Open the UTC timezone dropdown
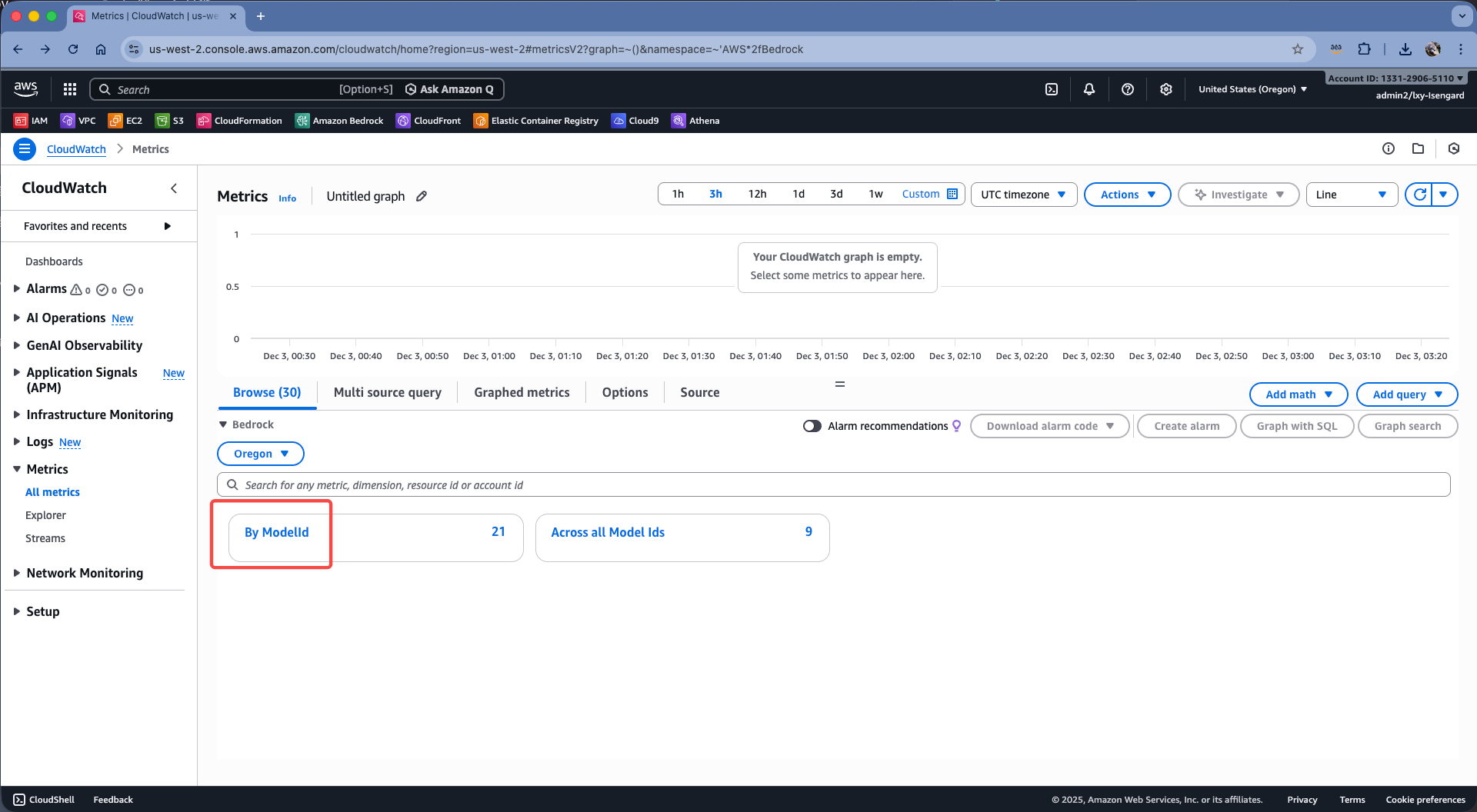This screenshot has width=1477, height=812. pos(1022,195)
